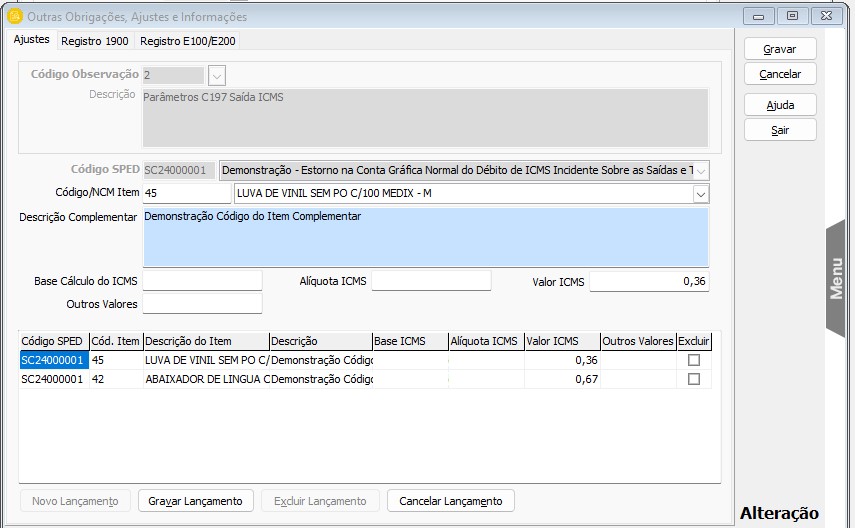The height and width of the screenshot is (528, 855).
Task: Open the side Menu panel tab
Action: coord(838,278)
